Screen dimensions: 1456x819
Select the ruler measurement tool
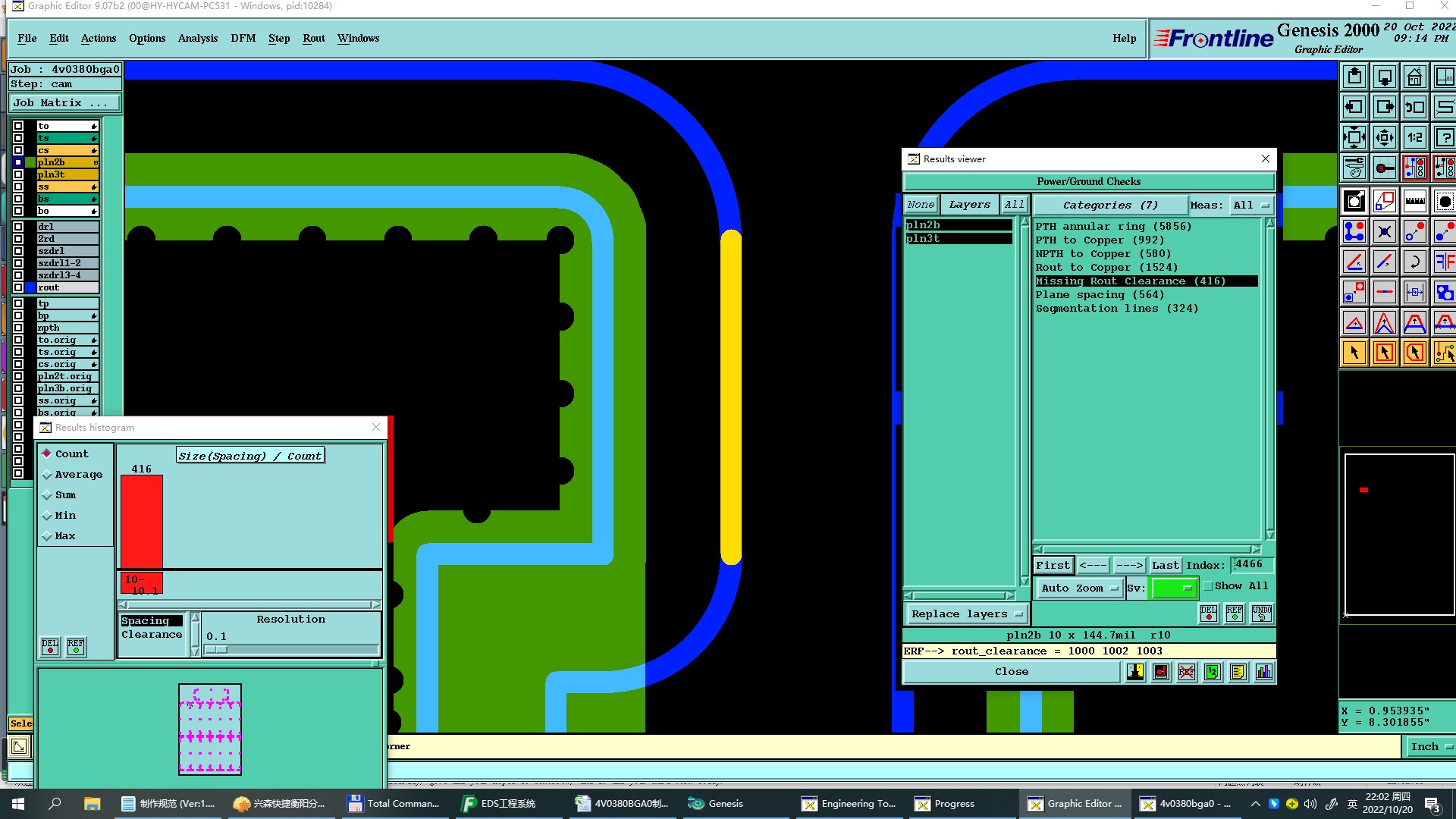click(x=1414, y=202)
